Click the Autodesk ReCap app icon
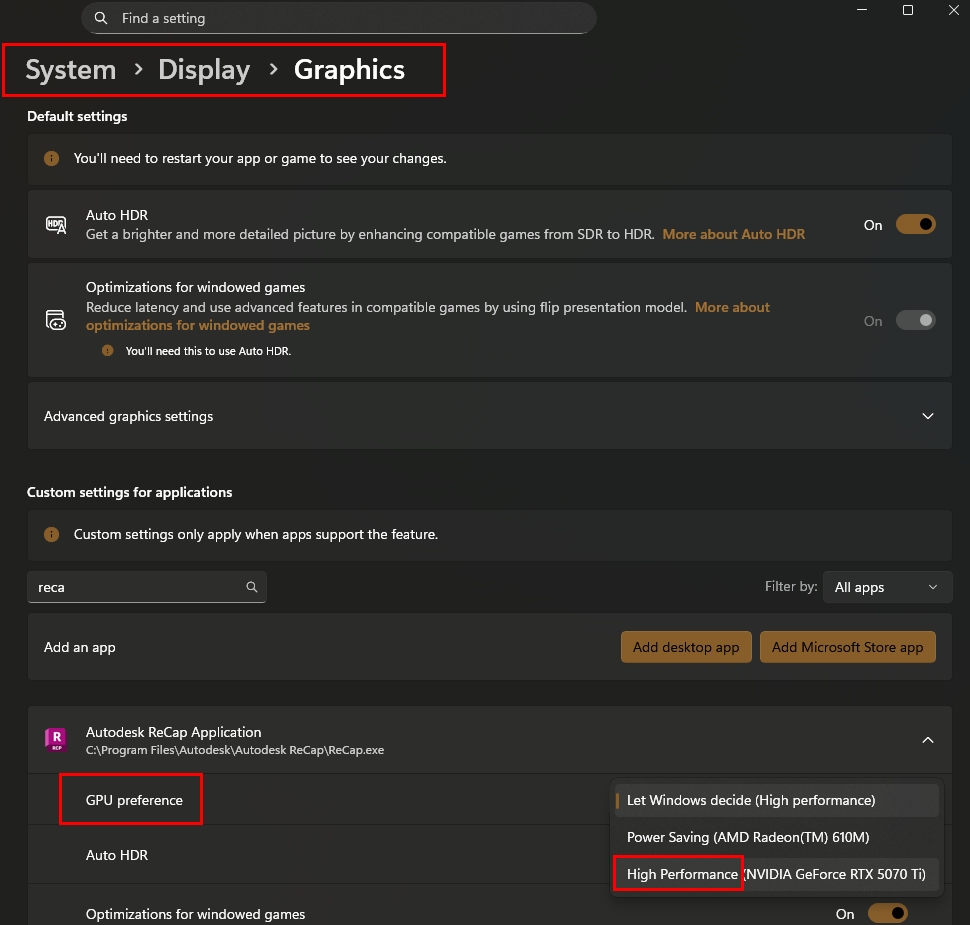Screen dimensions: 970x925 click(x=56, y=739)
